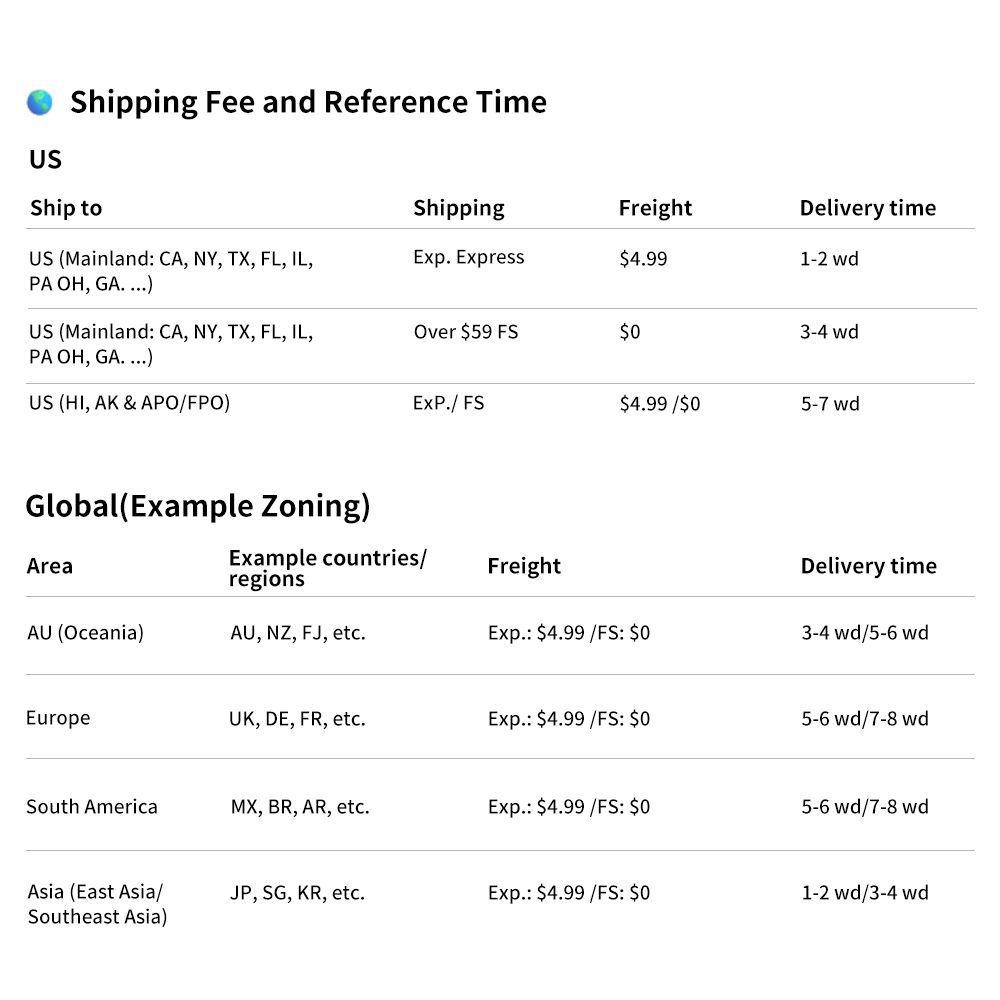1000x1000 pixels.
Task: Click the $4.99 freight for Exp. Express
Action: pos(643,259)
